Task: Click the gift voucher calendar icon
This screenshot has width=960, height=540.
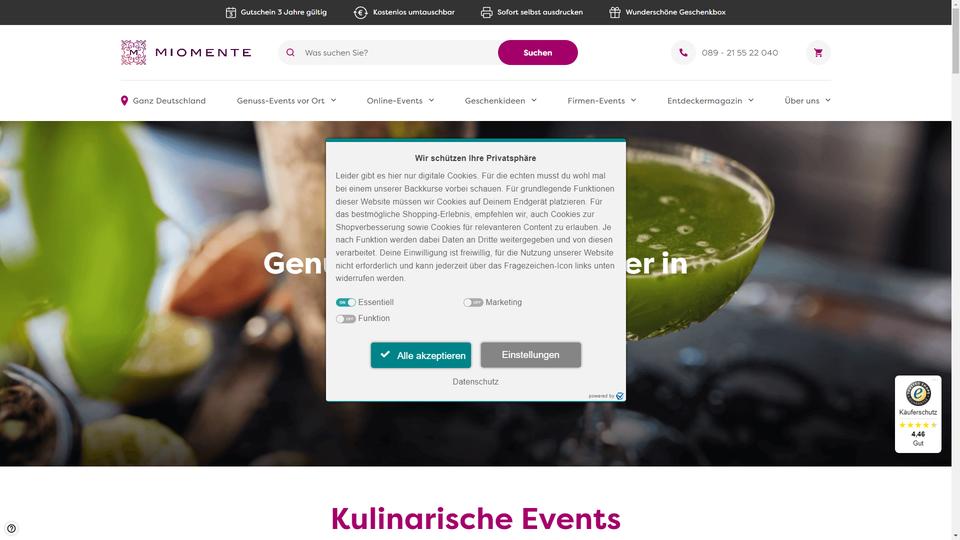Action: 231,12
